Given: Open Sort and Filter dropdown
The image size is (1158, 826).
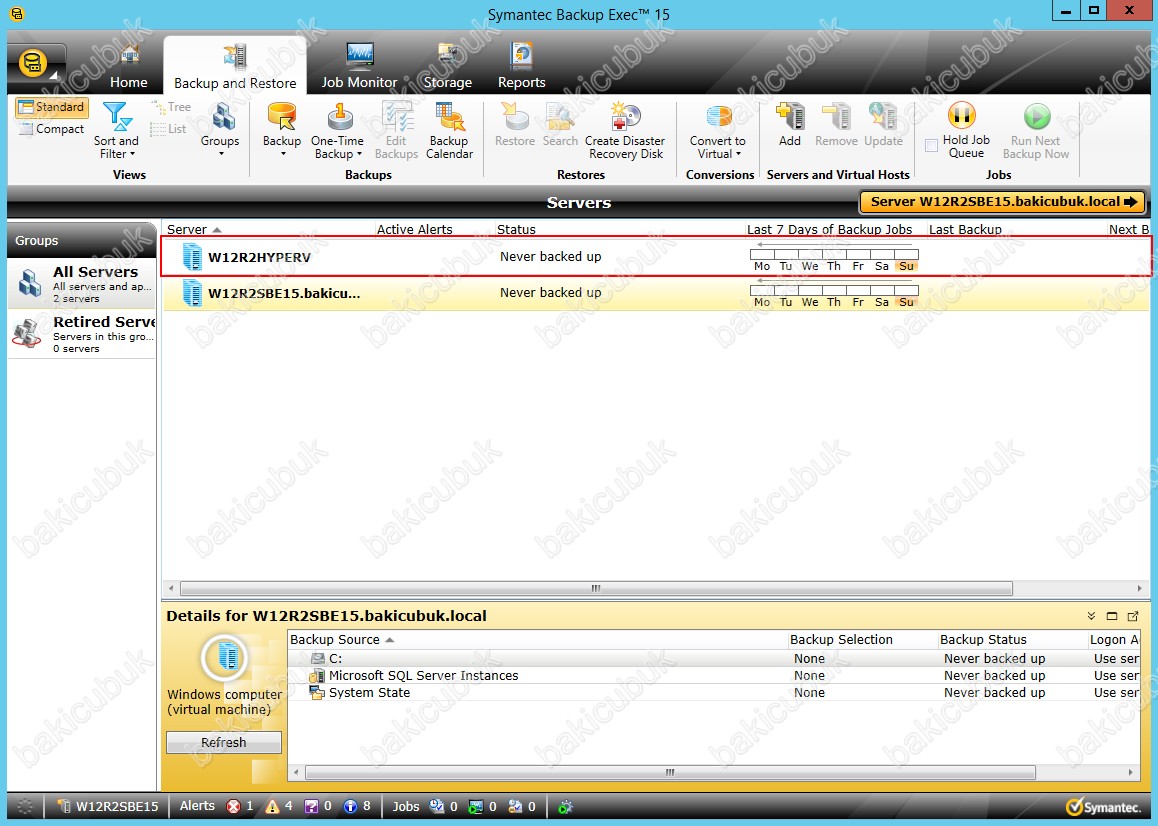Looking at the screenshot, I should point(117,131).
